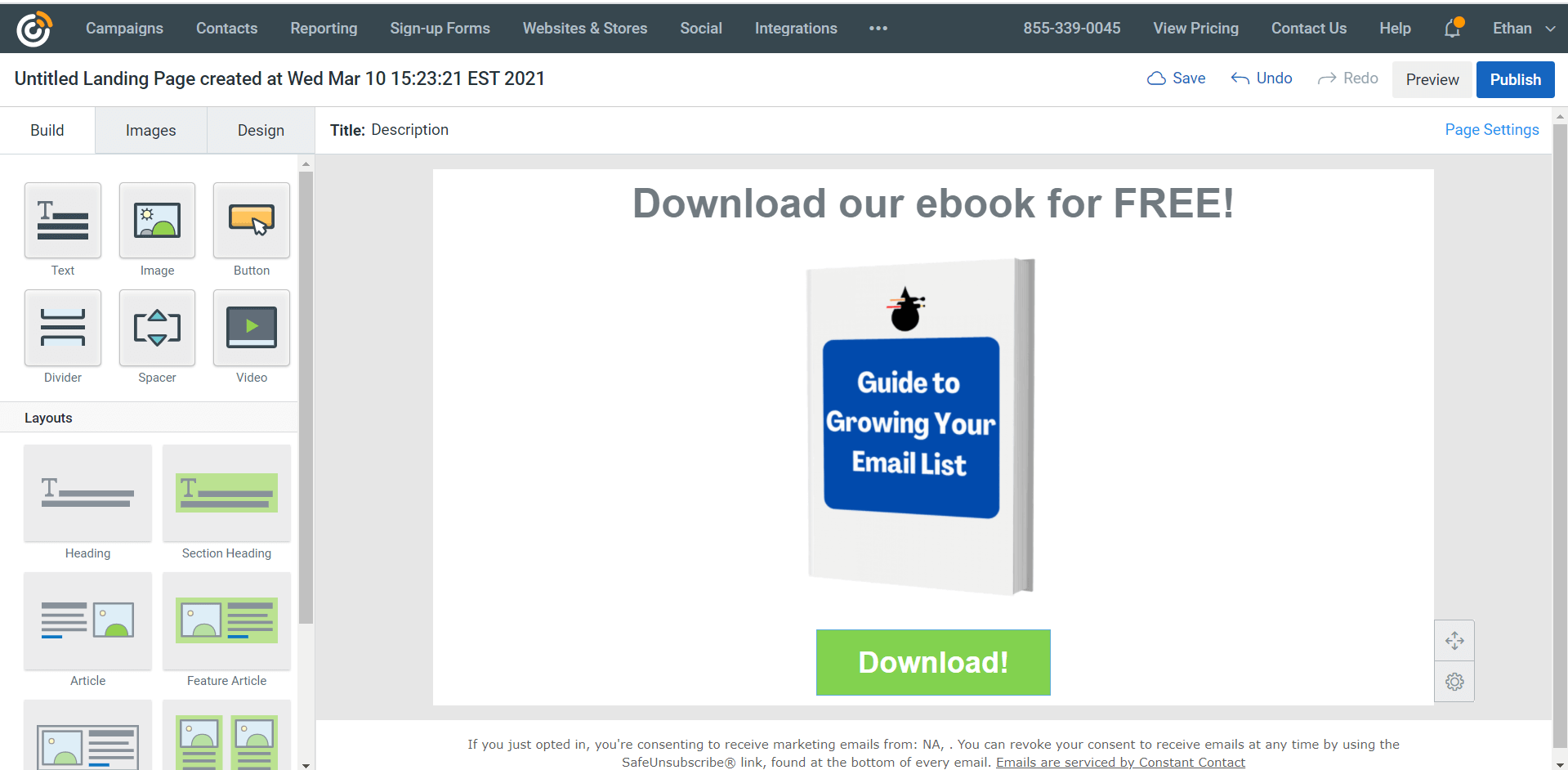Open the notifications bell icon

[1453, 28]
